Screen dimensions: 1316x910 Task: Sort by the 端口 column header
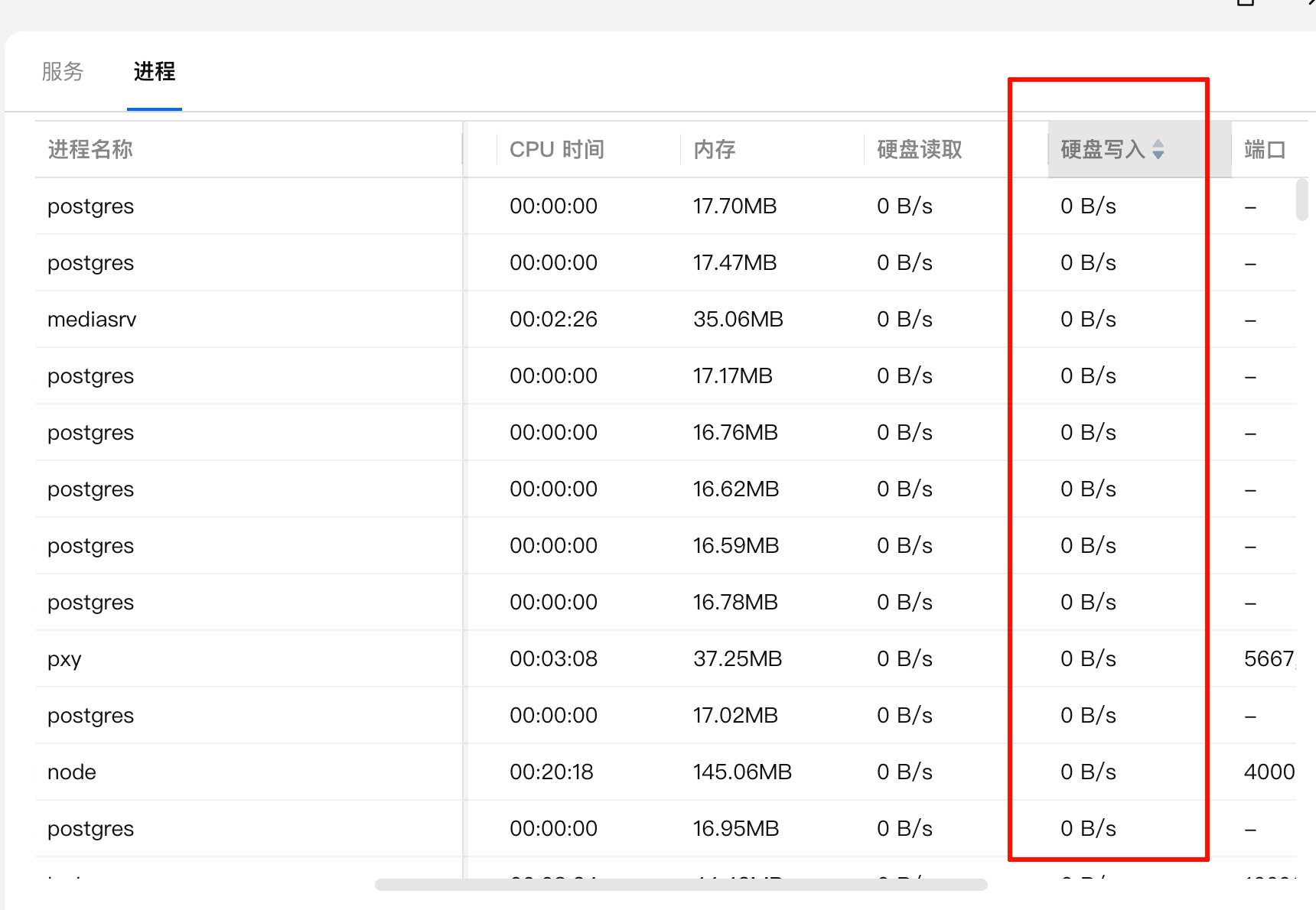(x=1266, y=149)
